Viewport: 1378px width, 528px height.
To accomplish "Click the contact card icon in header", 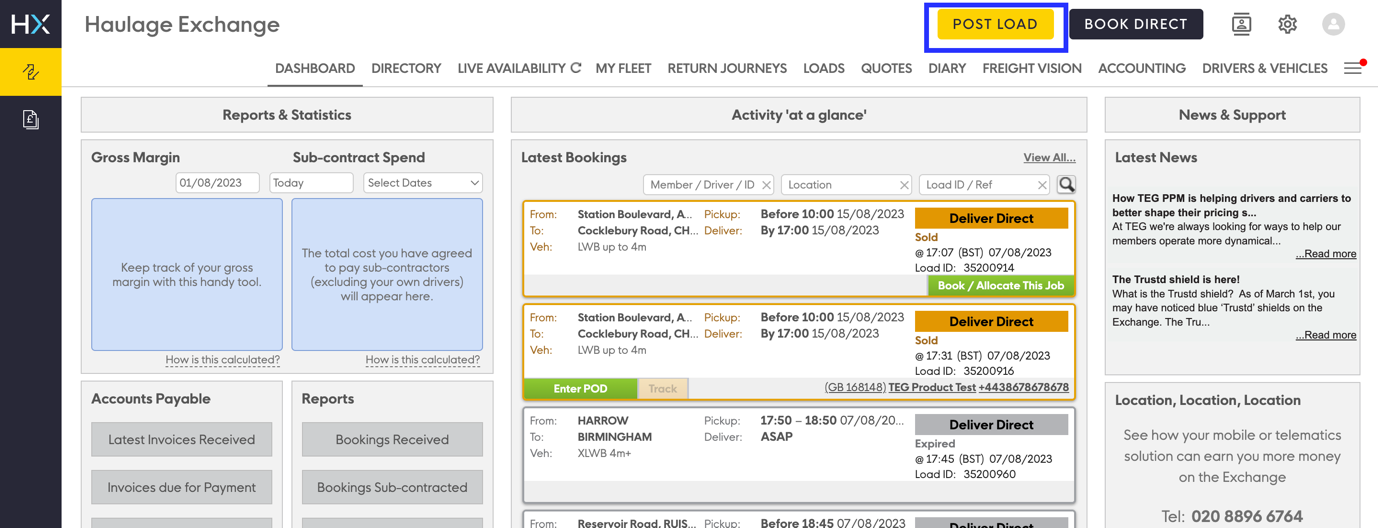I will coord(1241,24).
